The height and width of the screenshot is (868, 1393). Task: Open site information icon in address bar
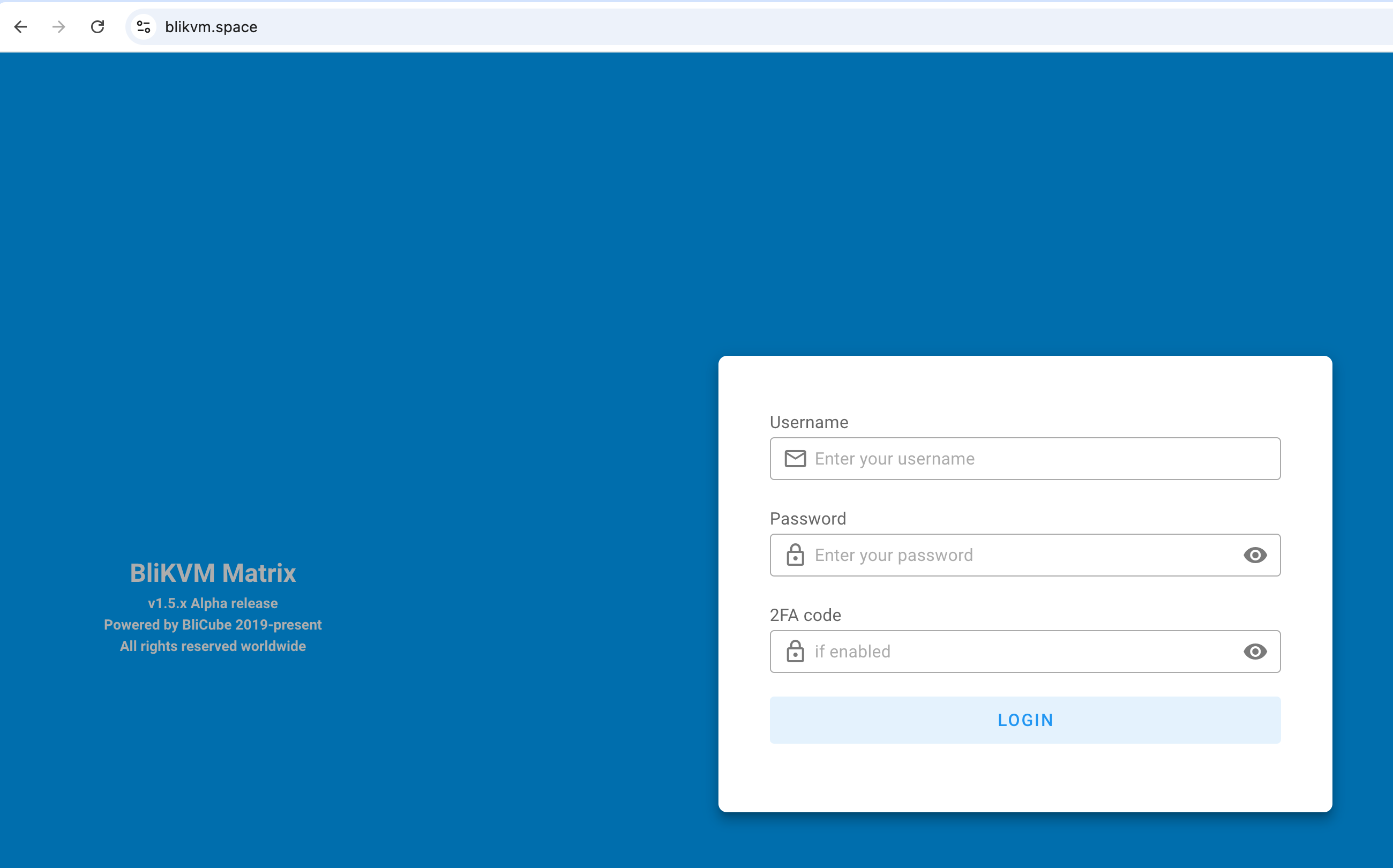144,27
